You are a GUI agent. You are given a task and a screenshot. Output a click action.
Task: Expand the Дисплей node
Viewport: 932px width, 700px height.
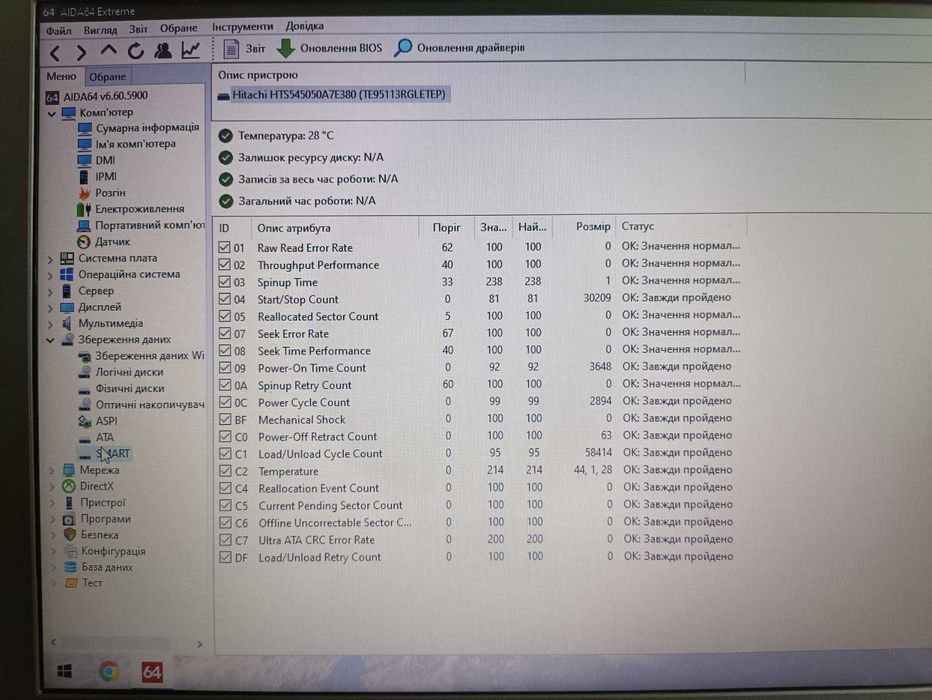click(51, 308)
